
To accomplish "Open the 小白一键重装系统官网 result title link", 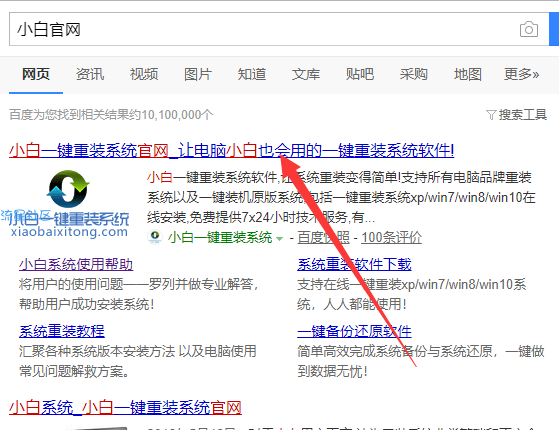I will point(232,150).
